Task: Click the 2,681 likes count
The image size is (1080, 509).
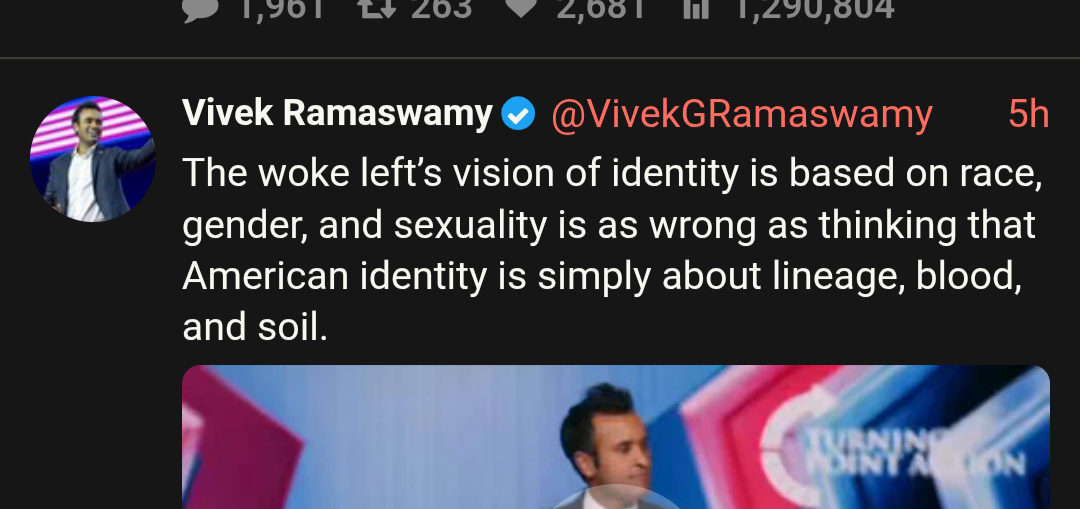Action: click(x=602, y=9)
